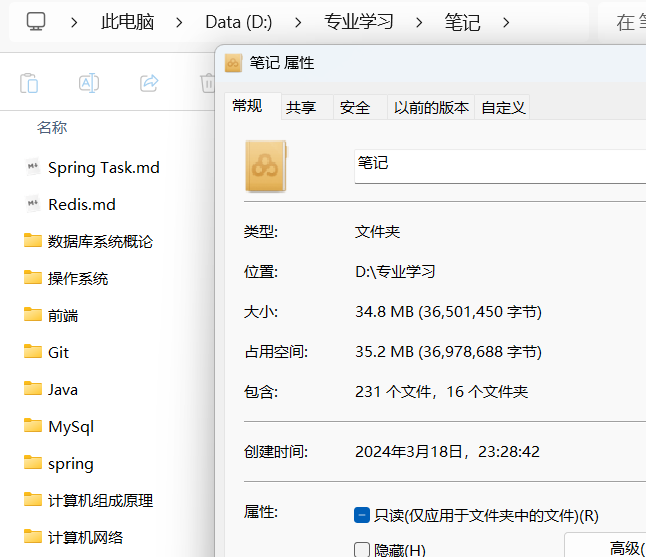Click the 操作系统 folder icon
The height and width of the screenshot is (557, 646).
click(x=33, y=278)
